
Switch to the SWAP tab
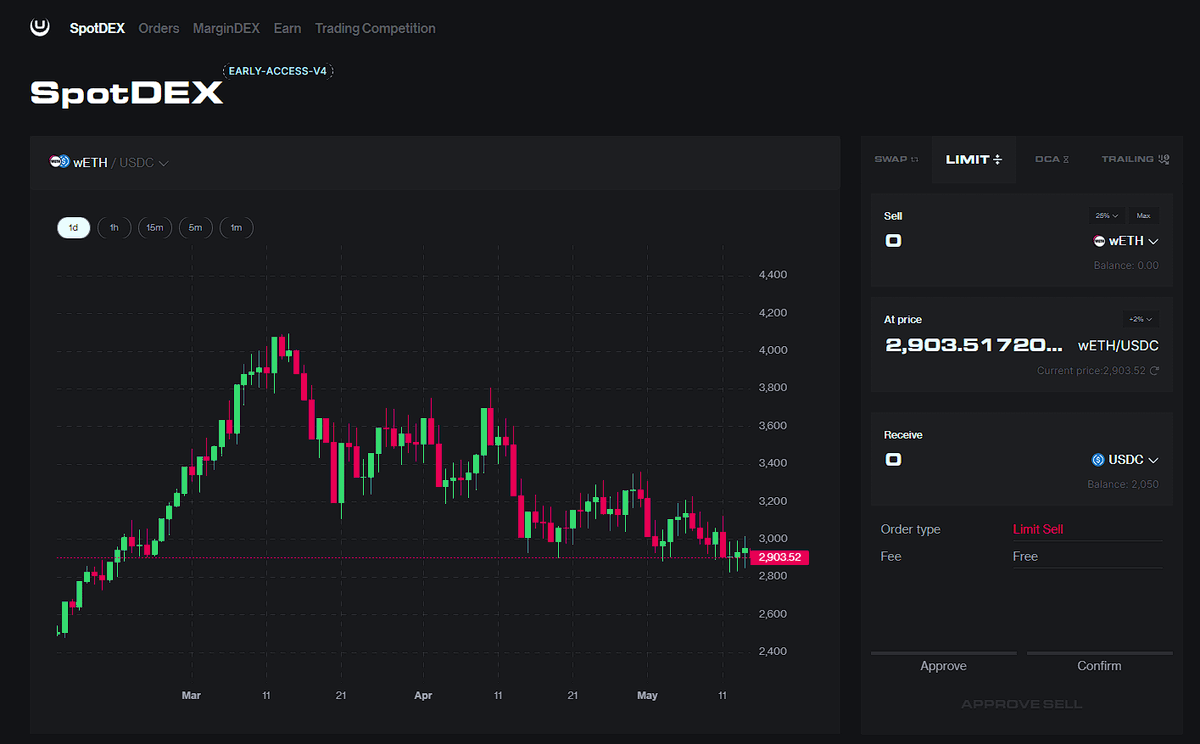click(x=896, y=159)
